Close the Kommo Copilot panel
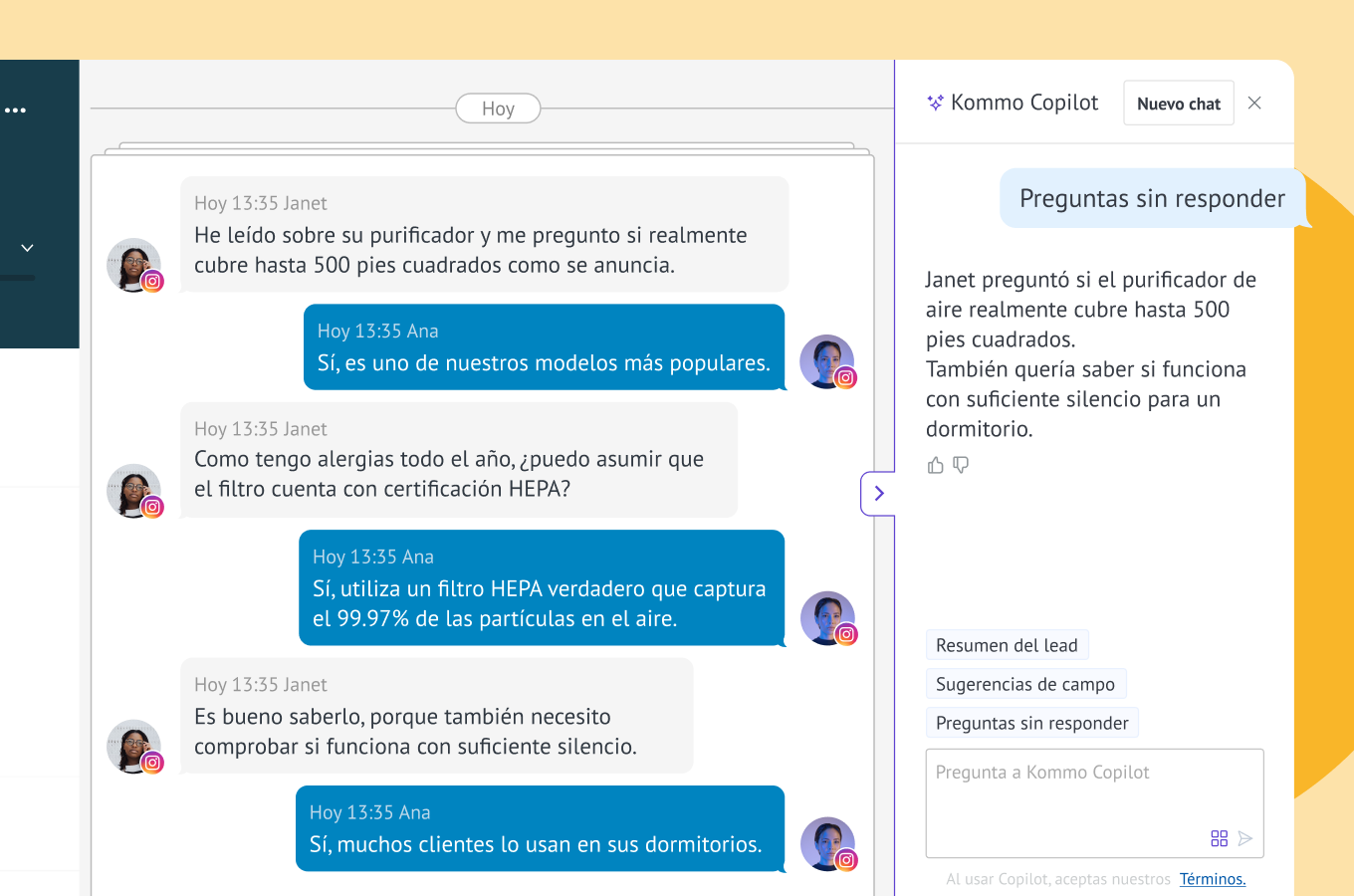The height and width of the screenshot is (896, 1354). click(1254, 103)
